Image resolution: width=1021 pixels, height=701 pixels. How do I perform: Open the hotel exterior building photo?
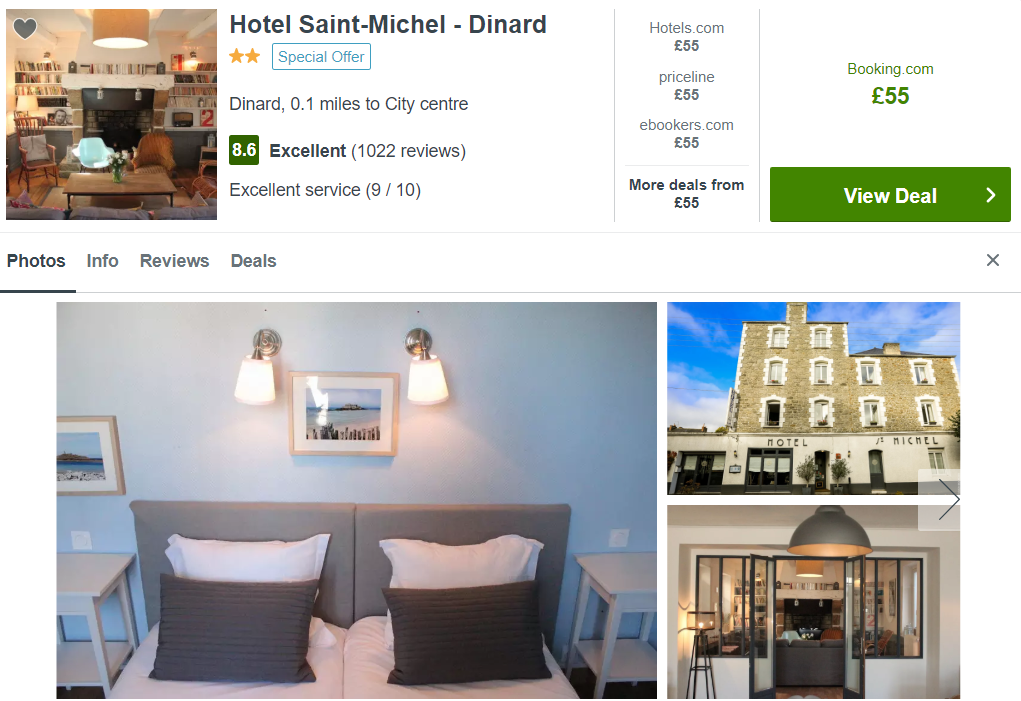pos(813,398)
